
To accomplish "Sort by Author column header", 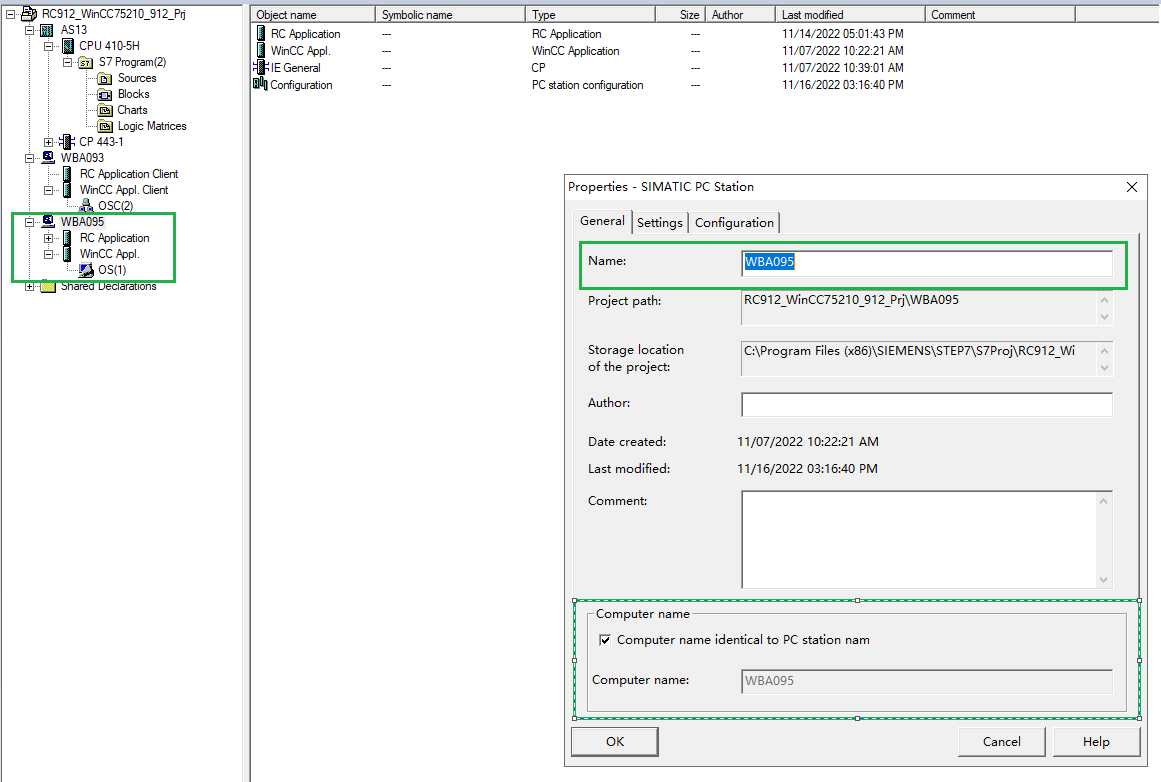I will 740,15.
